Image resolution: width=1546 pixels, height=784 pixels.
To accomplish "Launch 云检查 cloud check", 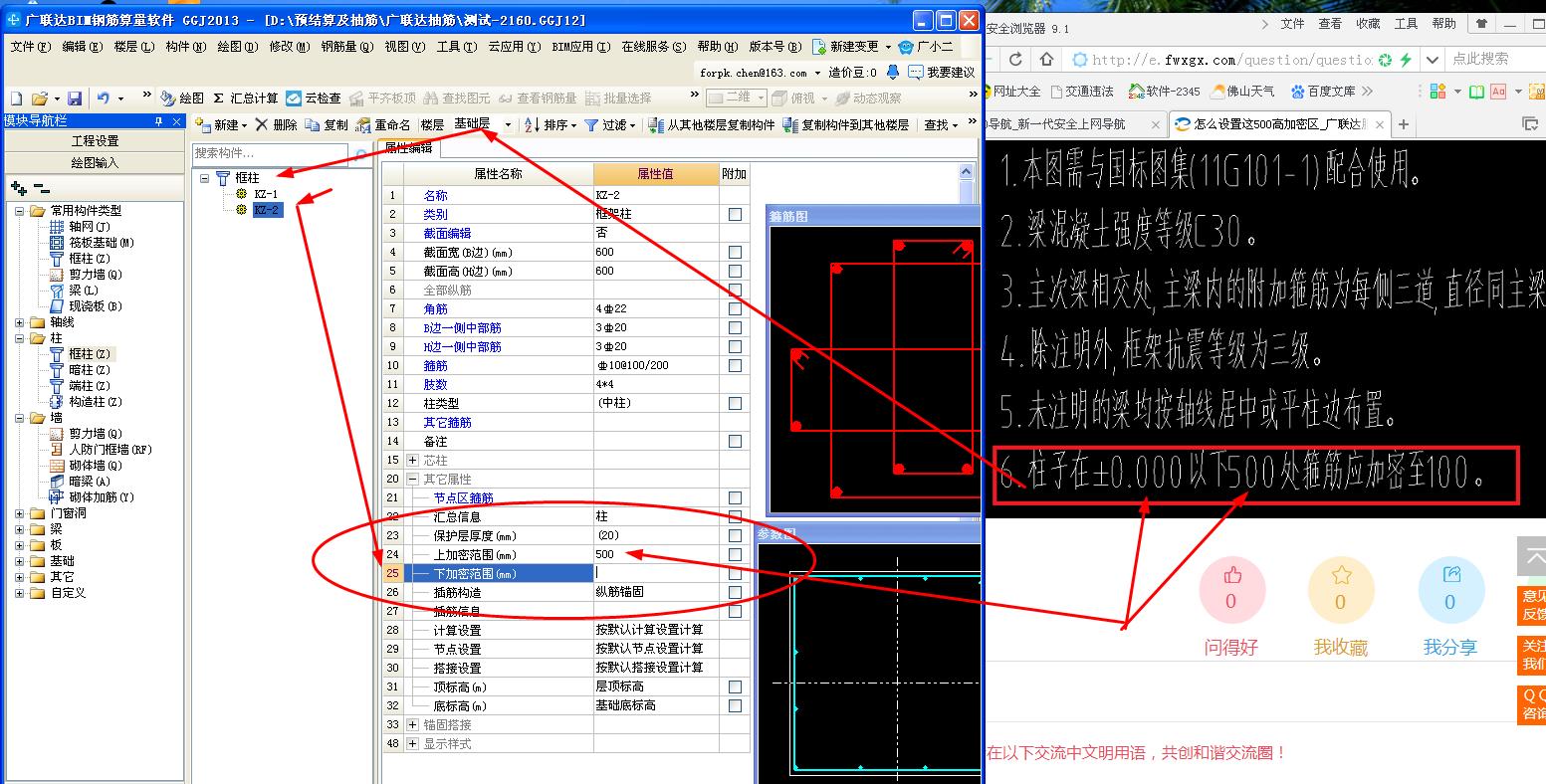I will pos(314,98).
